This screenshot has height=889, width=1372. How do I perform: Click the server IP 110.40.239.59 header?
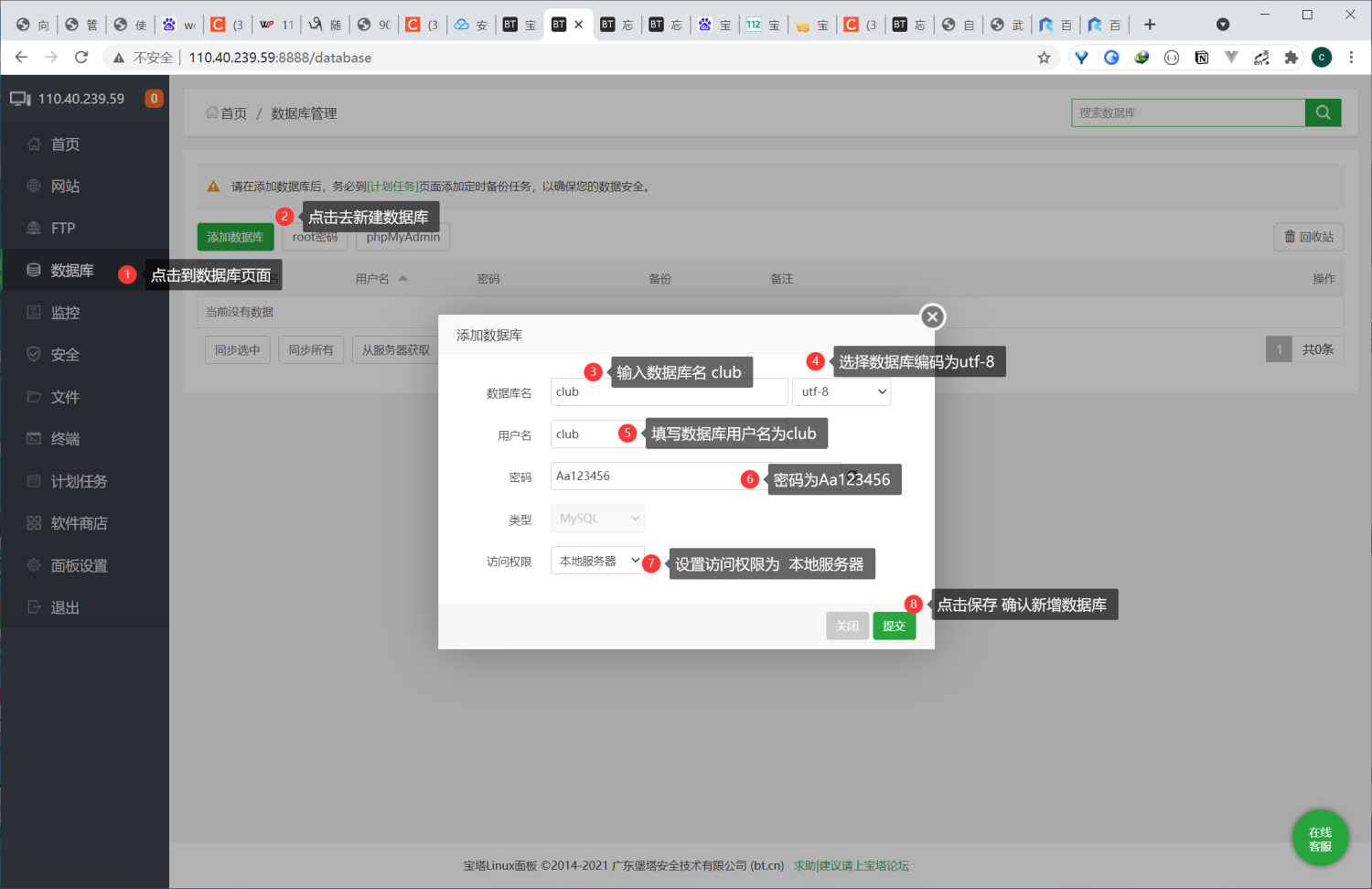point(80,99)
